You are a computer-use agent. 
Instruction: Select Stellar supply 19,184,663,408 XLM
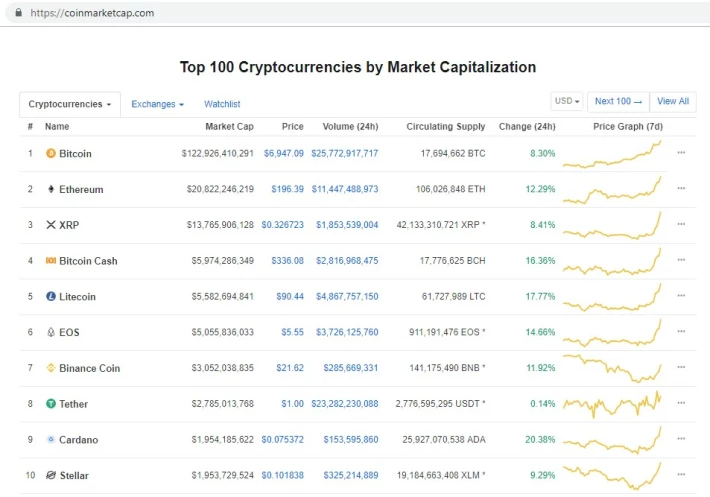coord(439,475)
